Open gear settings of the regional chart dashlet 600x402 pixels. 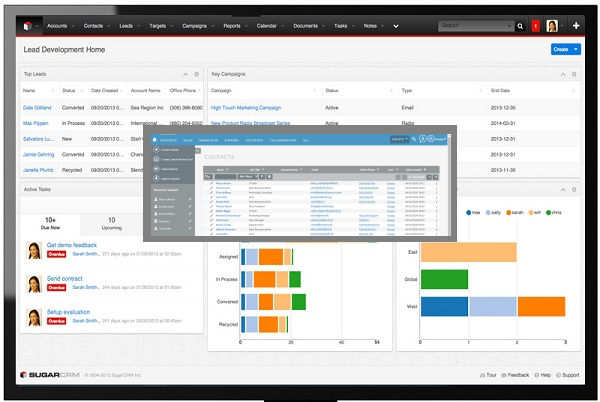pos(574,190)
